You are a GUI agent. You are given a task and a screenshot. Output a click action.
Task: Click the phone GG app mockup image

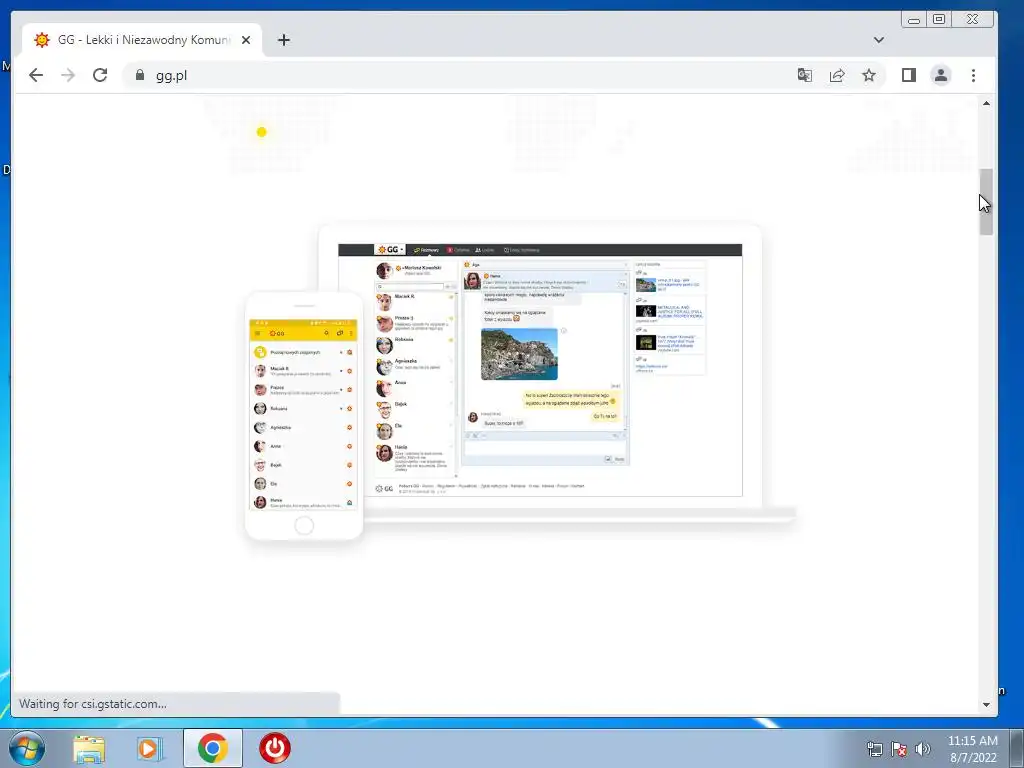[x=304, y=415]
